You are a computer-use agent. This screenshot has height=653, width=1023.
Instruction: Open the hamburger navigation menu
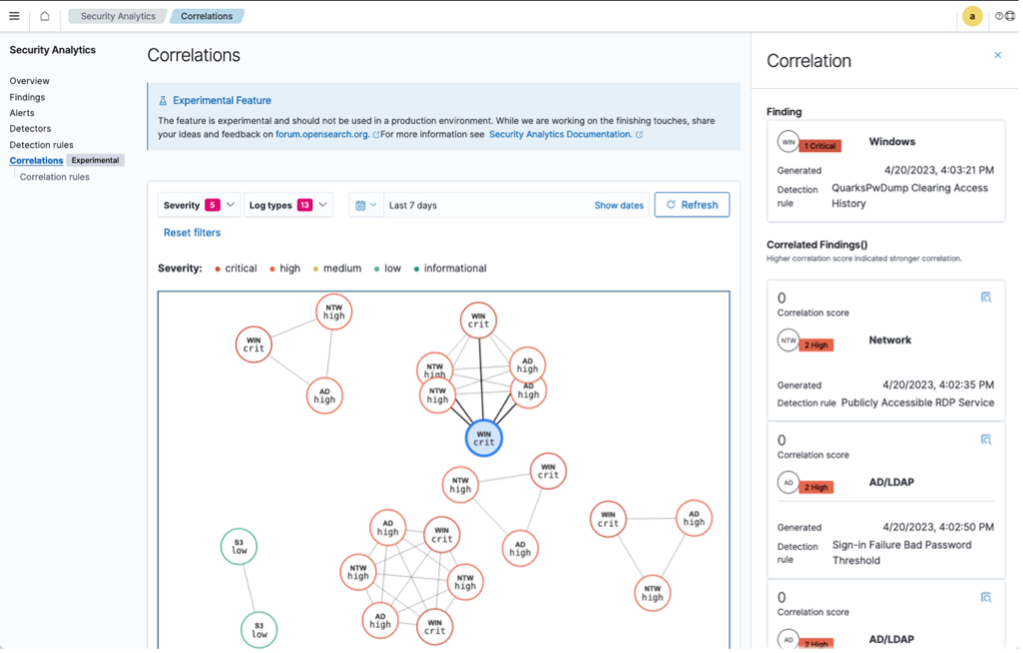click(14, 16)
